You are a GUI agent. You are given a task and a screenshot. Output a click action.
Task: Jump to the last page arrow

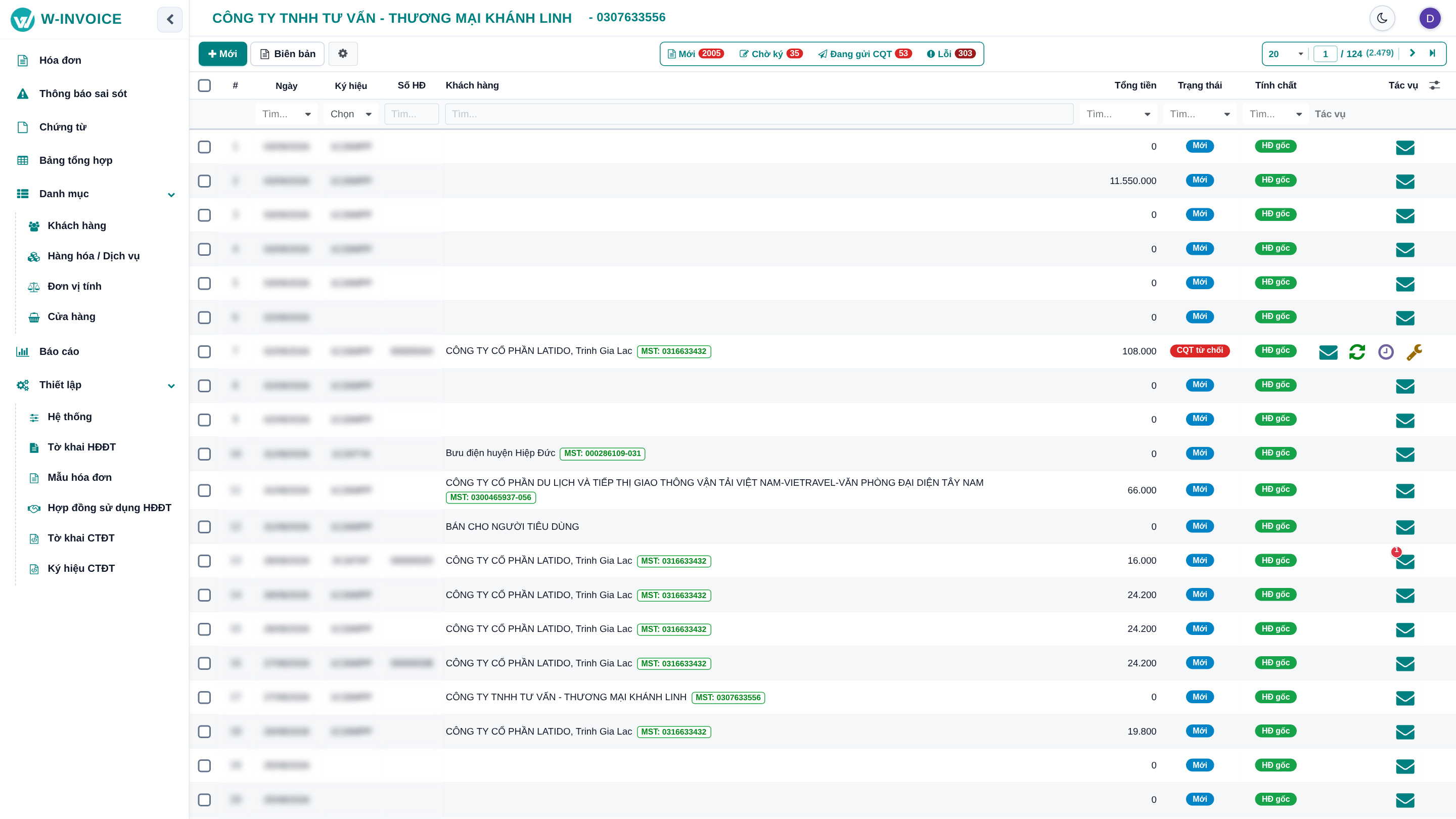pyautogui.click(x=1432, y=53)
